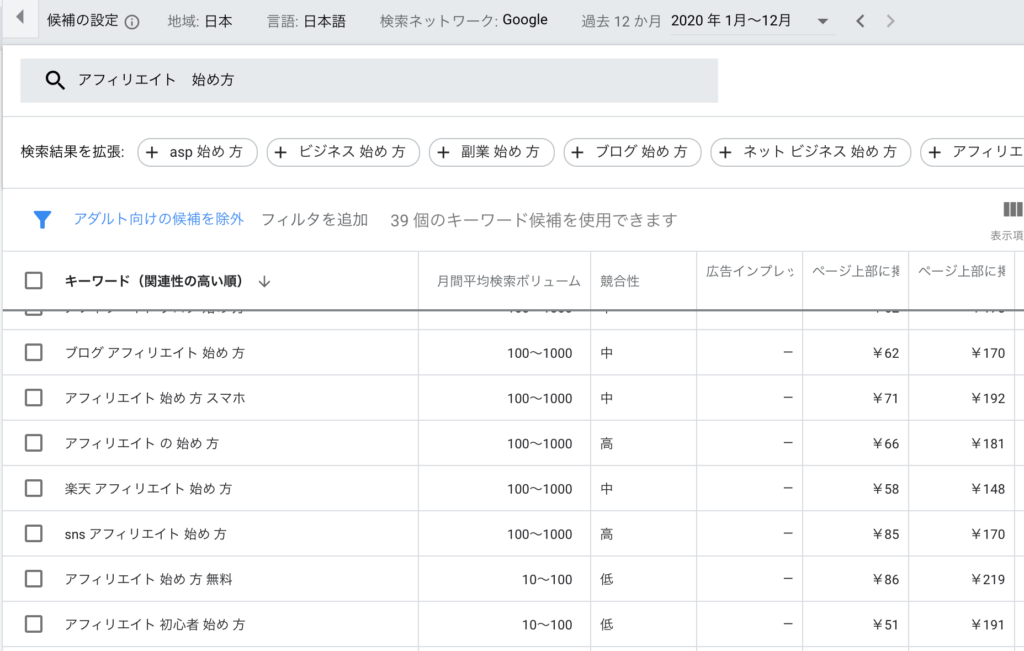Click keyword アフィリエイト 初心者 始め方
The image size is (1024, 651).
coord(155,625)
